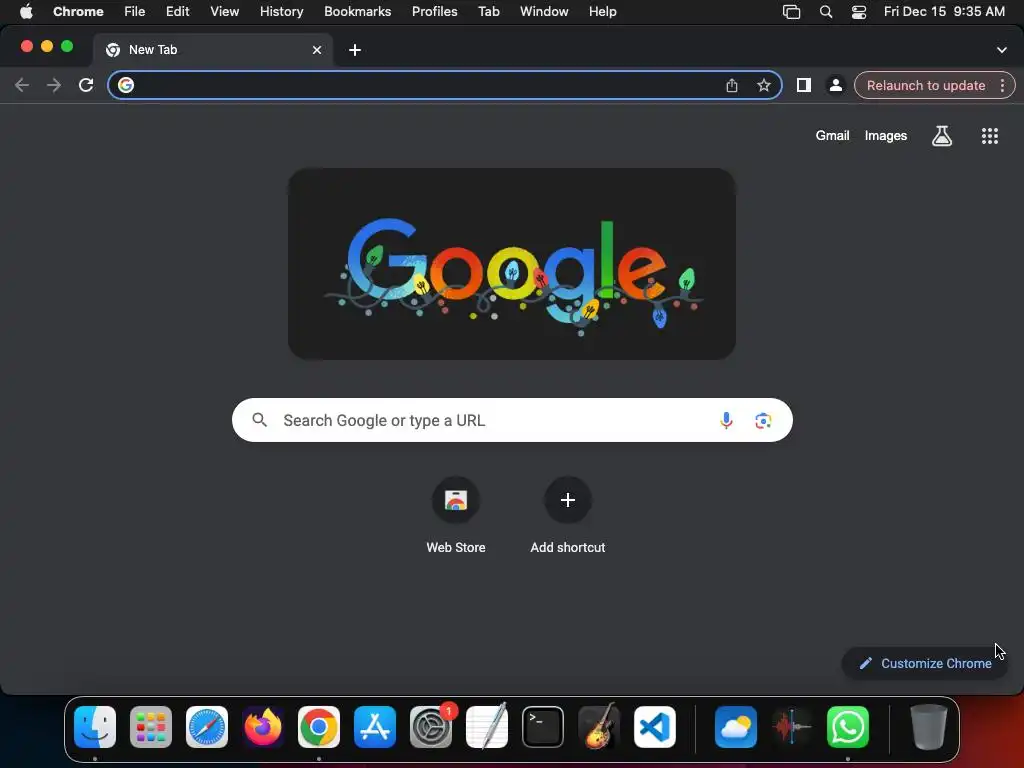Toggle the side panel icon

coord(803,86)
